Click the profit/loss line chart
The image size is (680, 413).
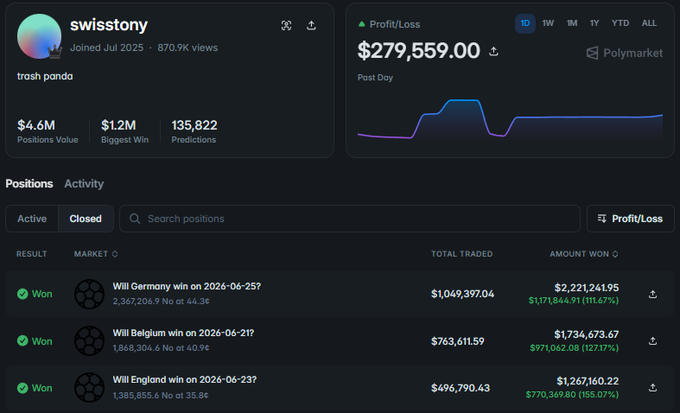(x=510, y=118)
